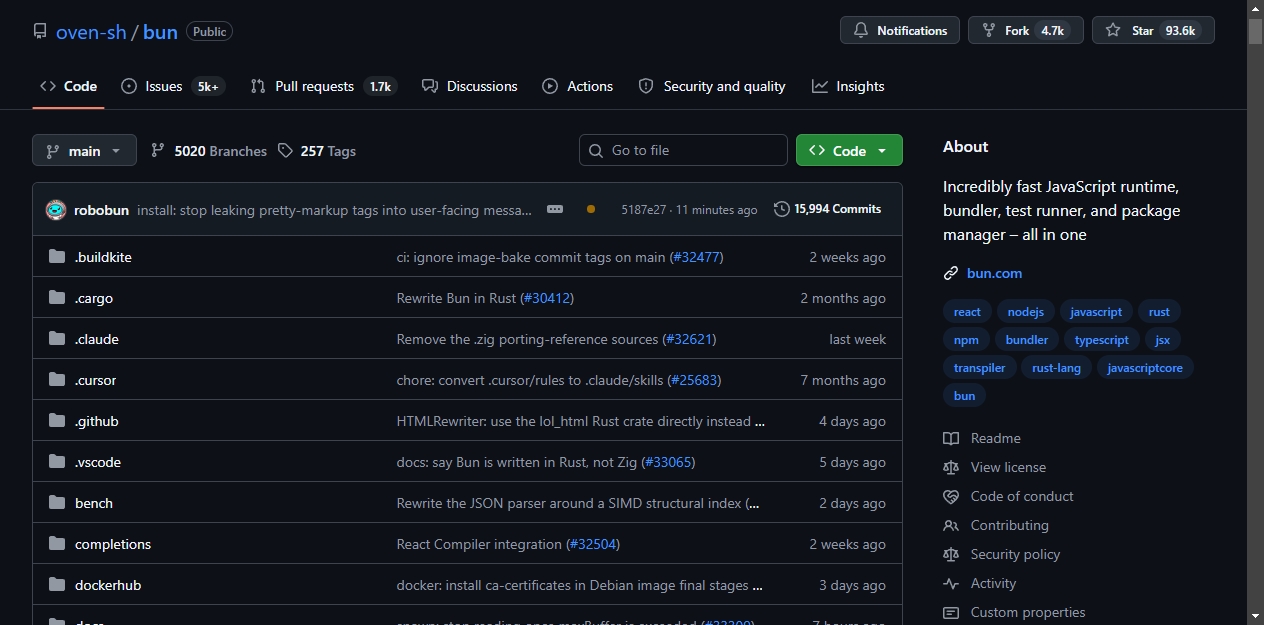Open the Pull requests tab

324,86
